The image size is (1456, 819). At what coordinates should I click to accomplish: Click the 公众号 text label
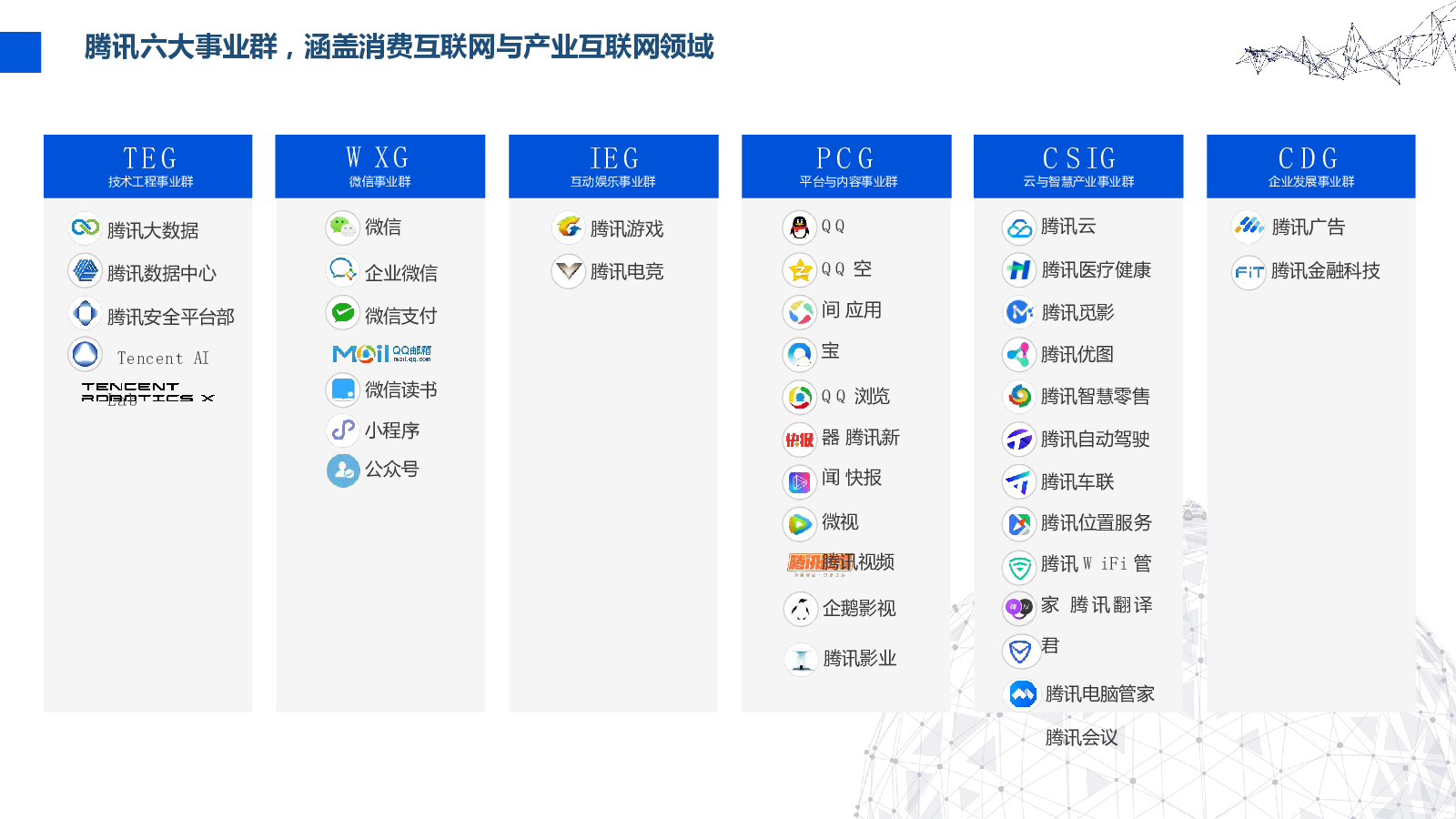click(392, 470)
